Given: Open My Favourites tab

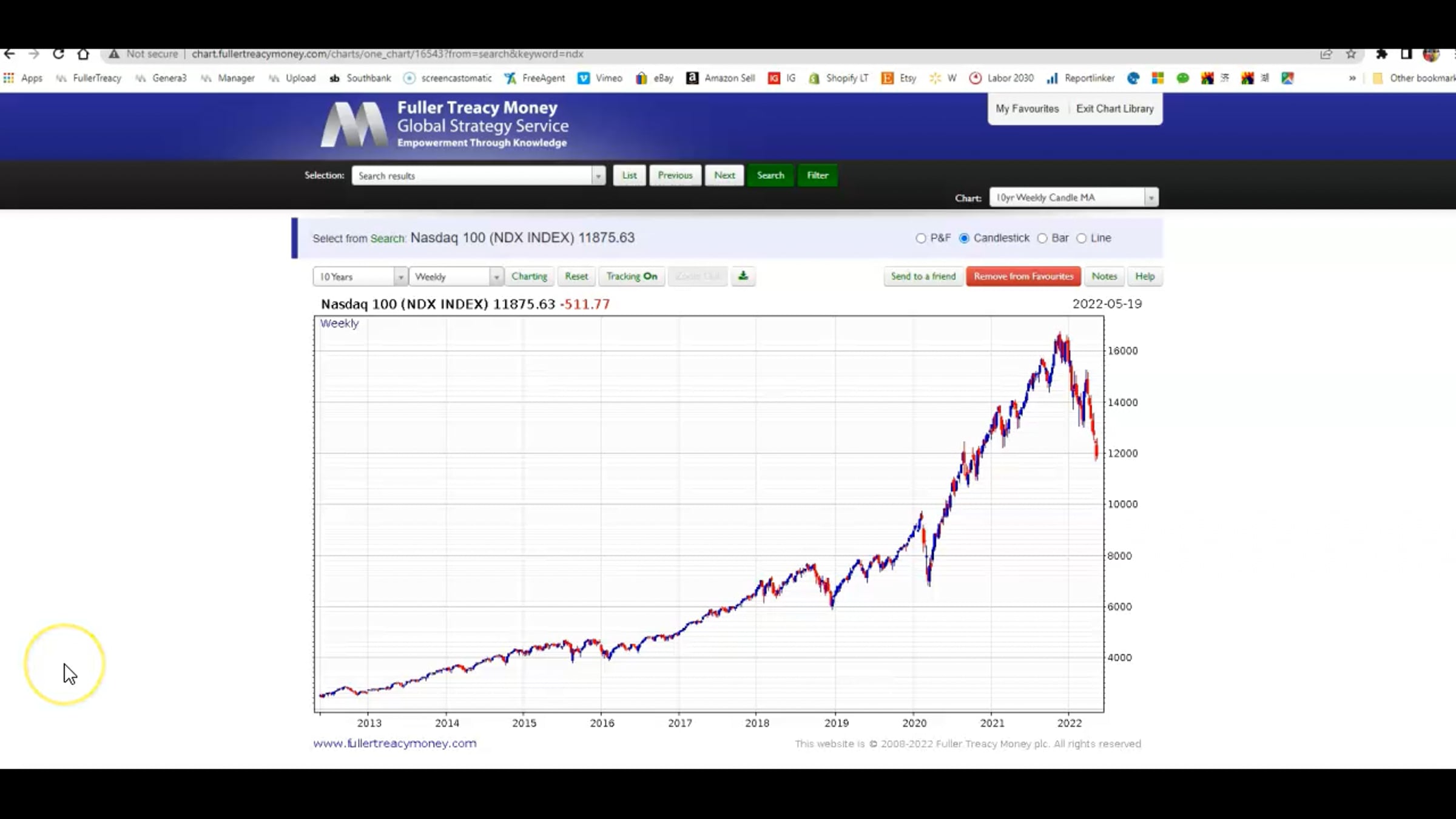Looking at the screenshot, I should coord(1027,109).
